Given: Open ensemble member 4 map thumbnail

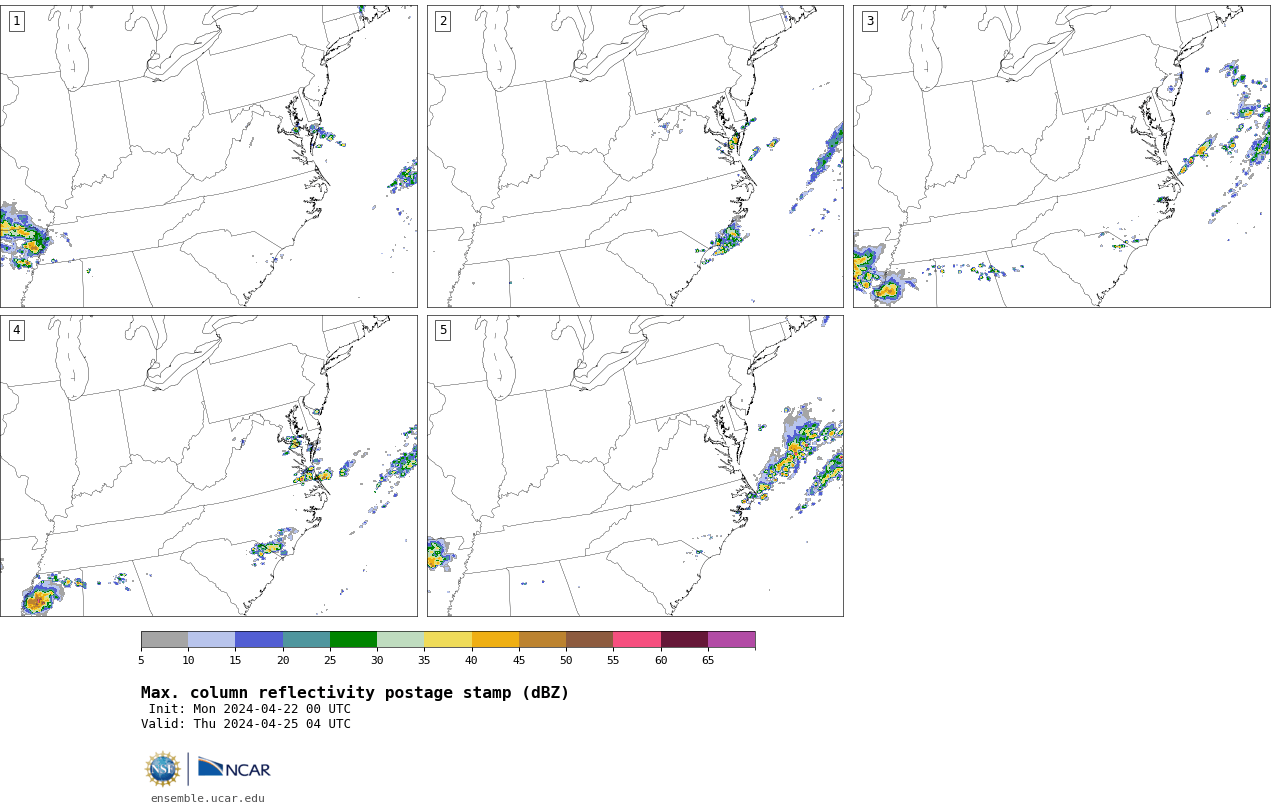Looking at the screenshot, I should (x=208, y=466).
